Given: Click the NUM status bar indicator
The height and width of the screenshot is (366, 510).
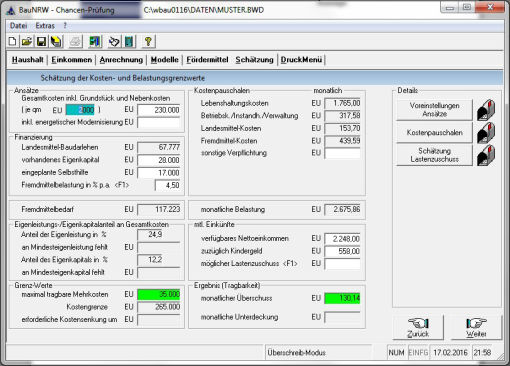Looking at the screenshot, I should click(x=396, y=353).
